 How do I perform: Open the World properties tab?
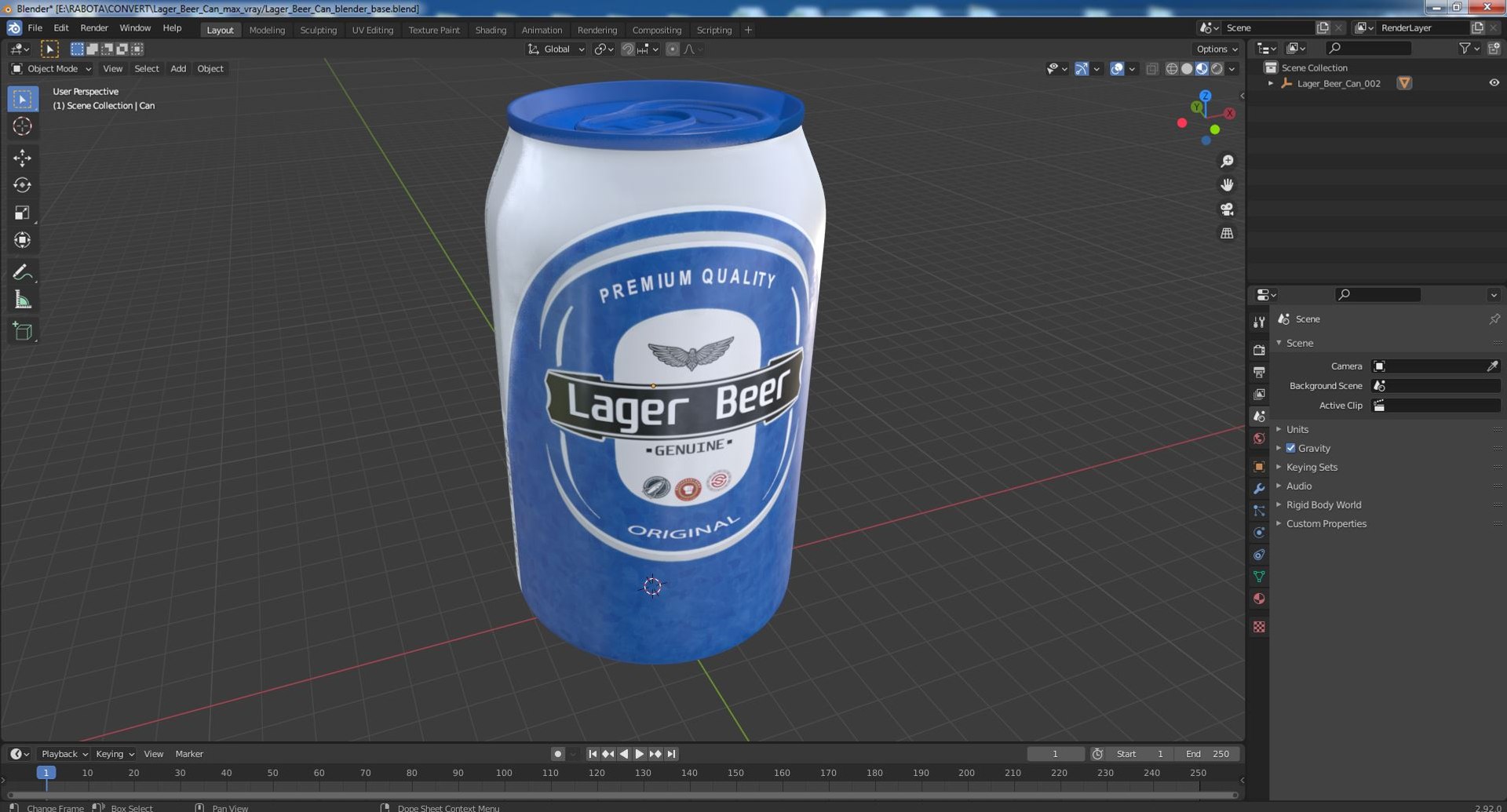click(x=1259, y=439)
